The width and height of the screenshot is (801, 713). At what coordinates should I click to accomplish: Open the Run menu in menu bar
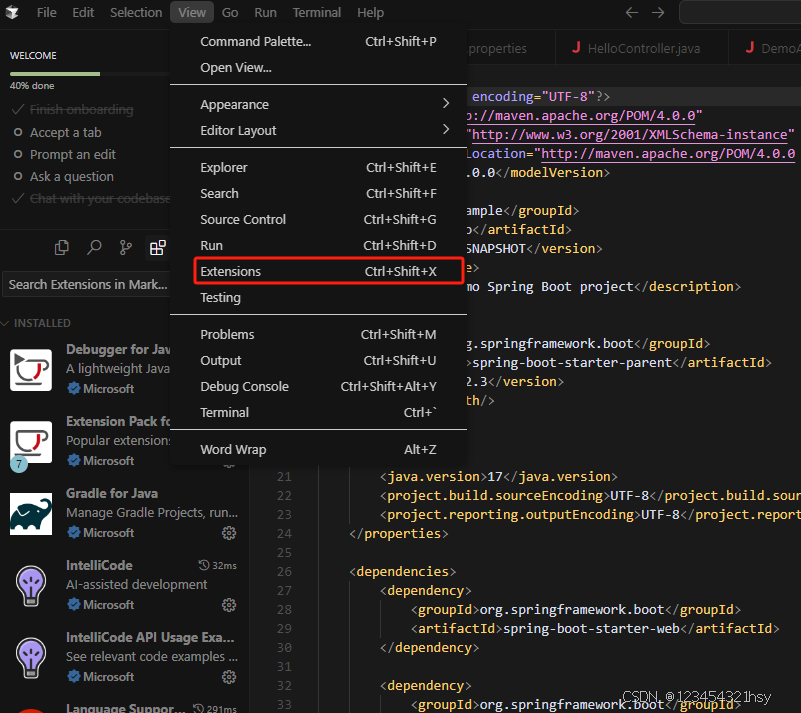tap(266, 12)
